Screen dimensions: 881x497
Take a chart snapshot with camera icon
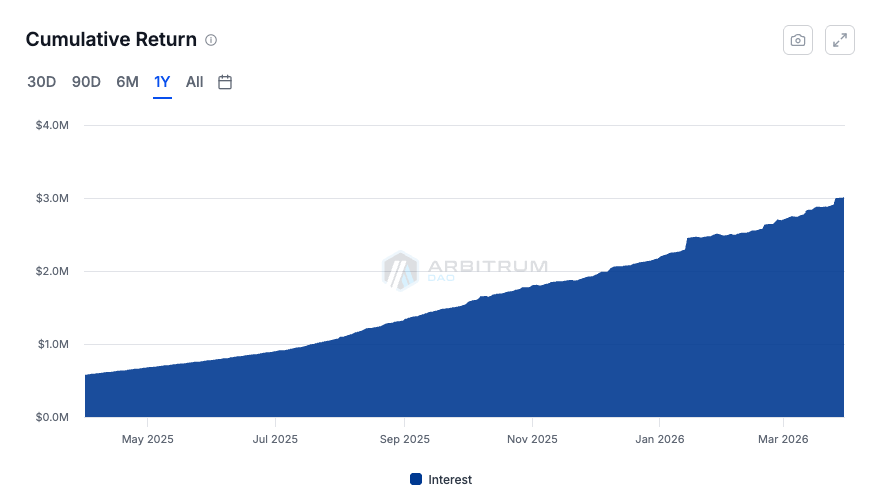[x=798, y=40]
